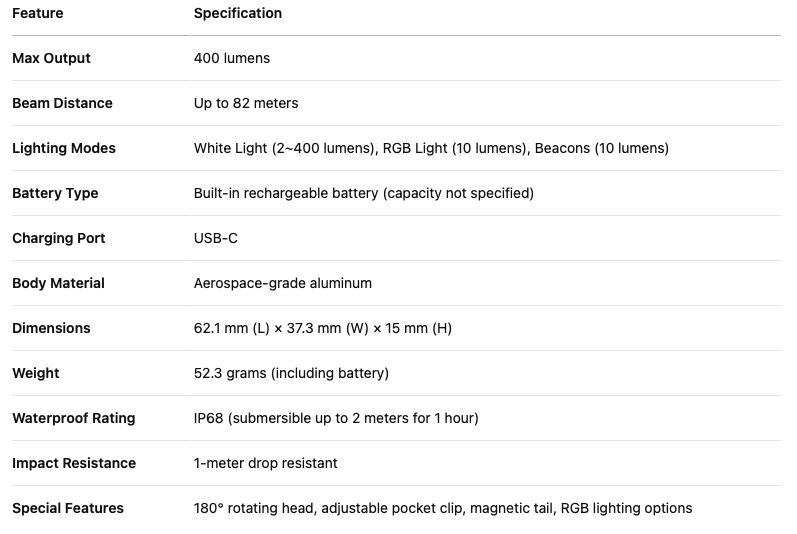
Task: Click the "1-meter drop resistant" text
Action: pos(265,463)
